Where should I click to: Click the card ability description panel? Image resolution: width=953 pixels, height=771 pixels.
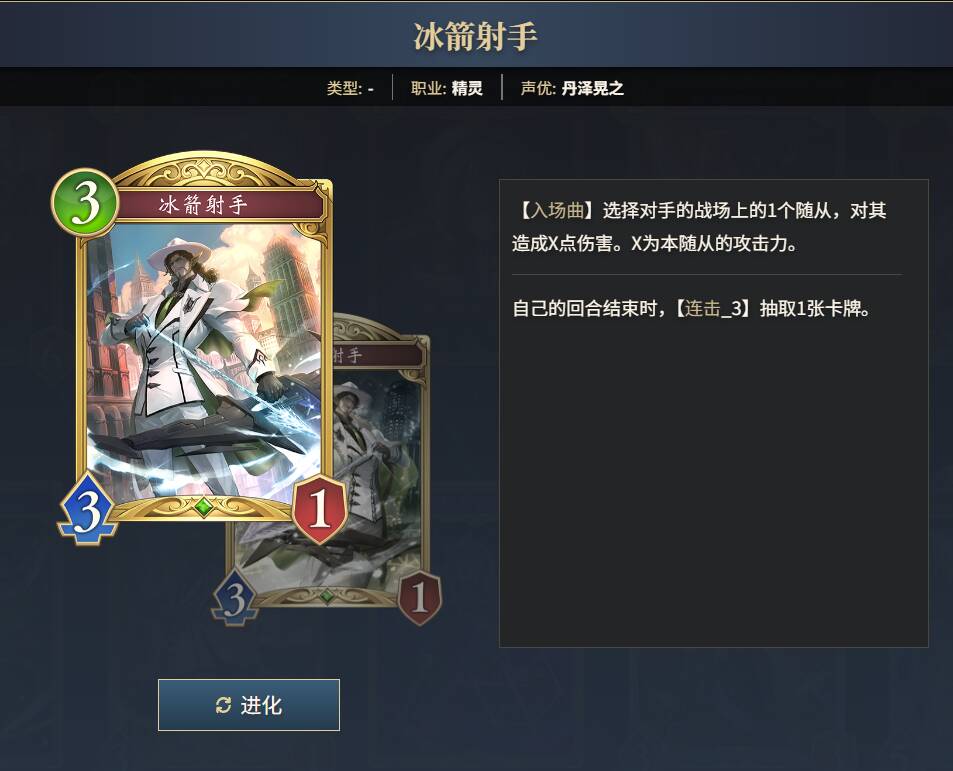714,413
